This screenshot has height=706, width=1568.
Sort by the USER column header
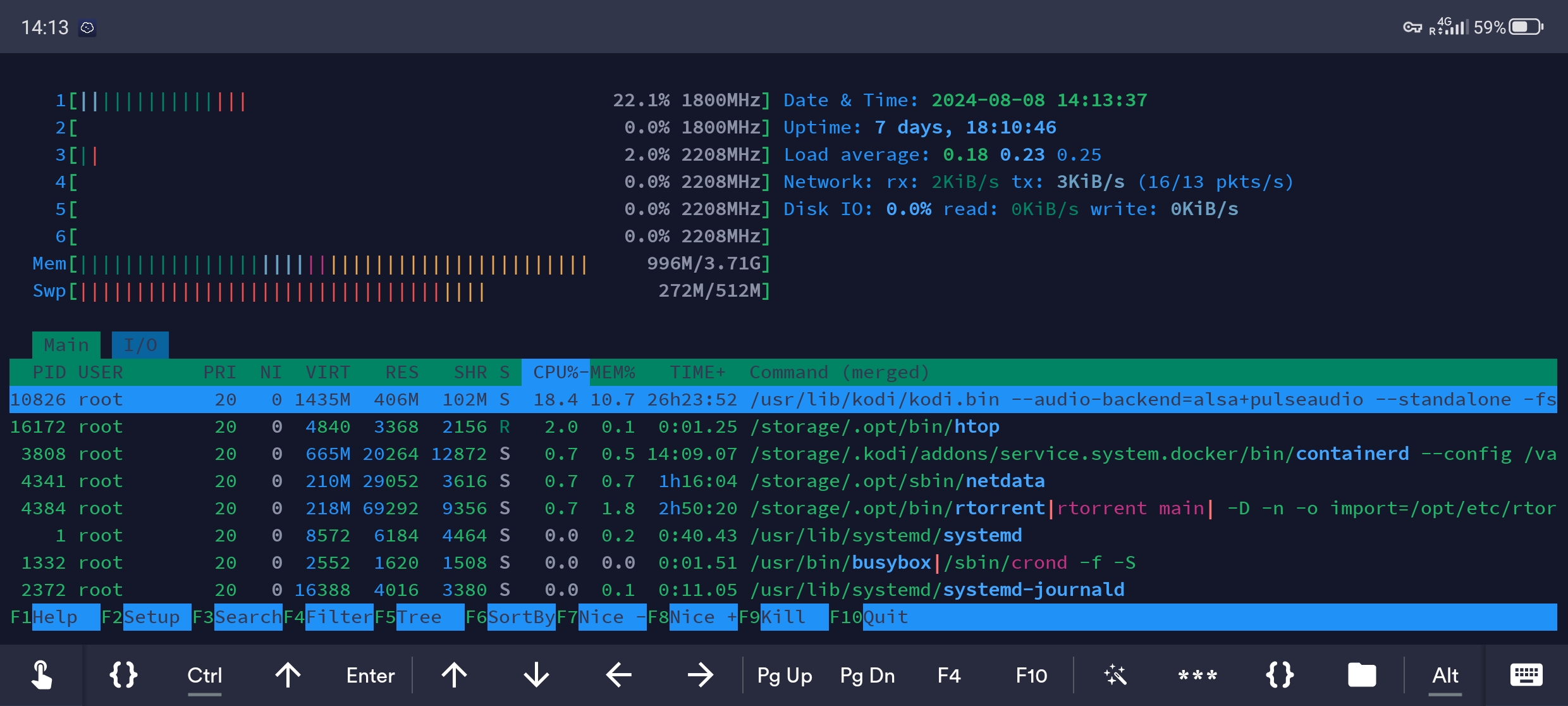click(x=101, y=372)
